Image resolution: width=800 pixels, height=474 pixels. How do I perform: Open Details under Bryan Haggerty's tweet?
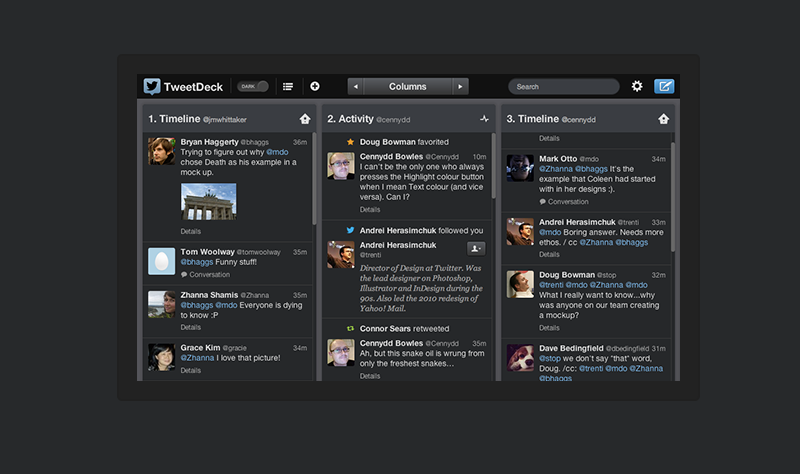(190, 231)
